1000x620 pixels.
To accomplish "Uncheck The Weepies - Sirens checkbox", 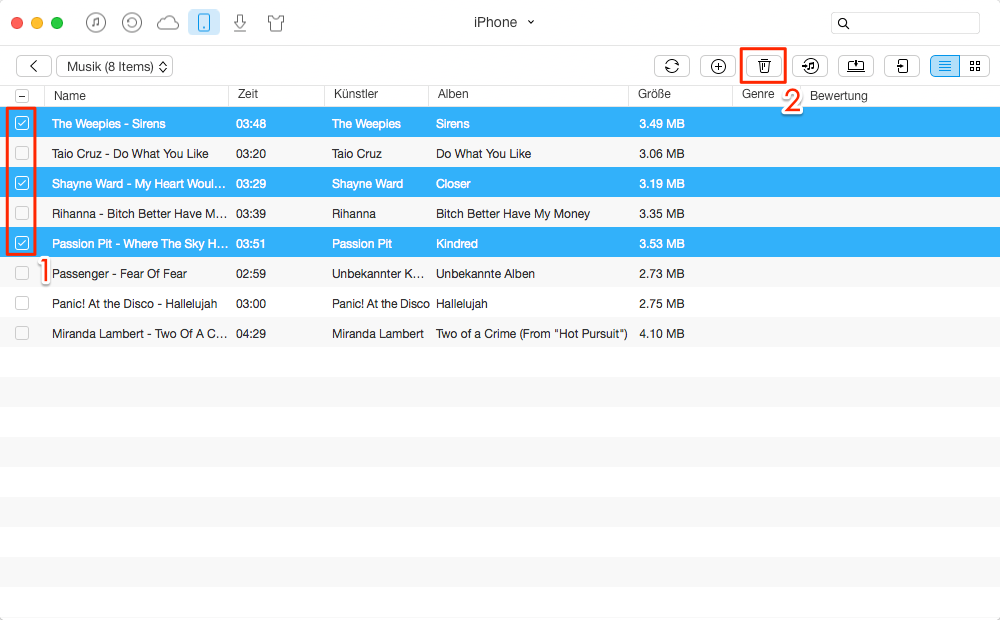I will [22, 123].
